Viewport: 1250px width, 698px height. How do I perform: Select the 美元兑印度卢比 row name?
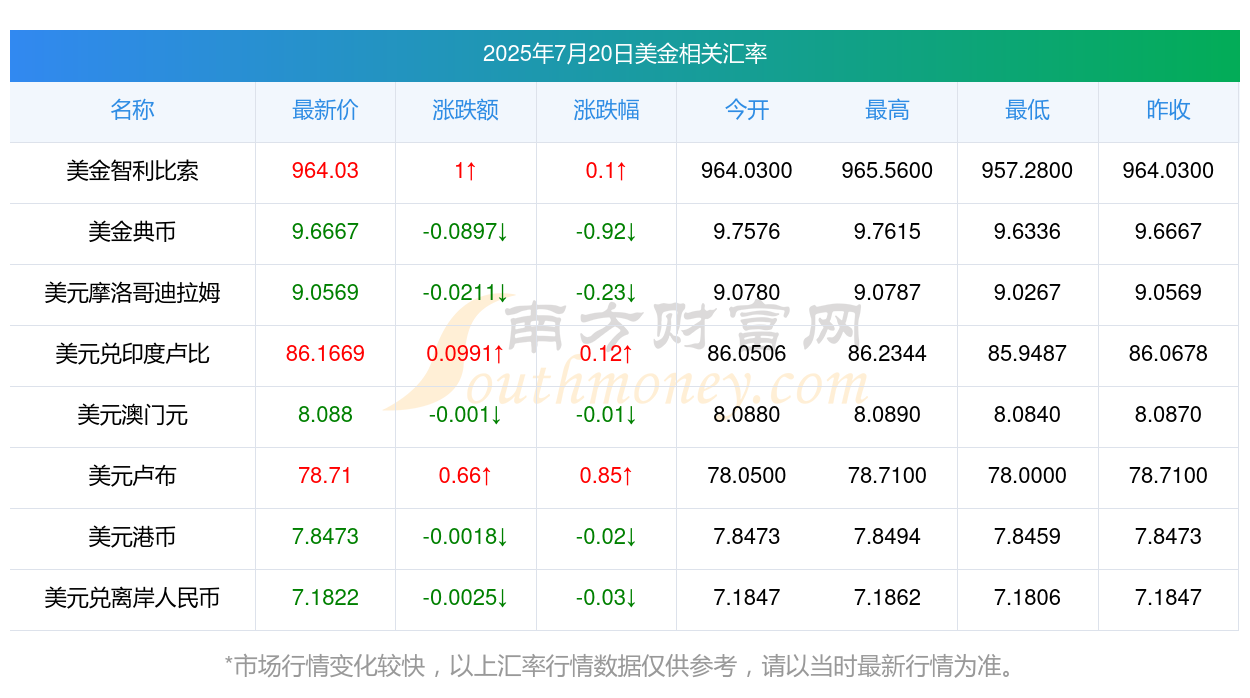pos(132,354)
